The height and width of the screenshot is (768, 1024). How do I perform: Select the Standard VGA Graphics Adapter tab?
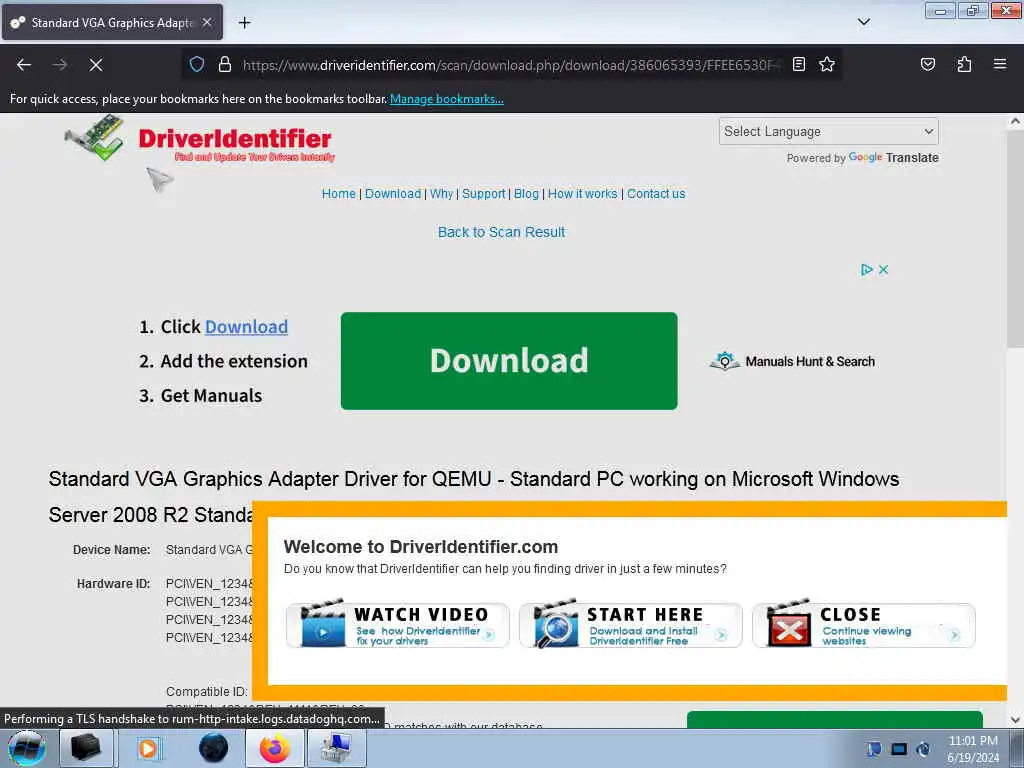tap(112, 22)
